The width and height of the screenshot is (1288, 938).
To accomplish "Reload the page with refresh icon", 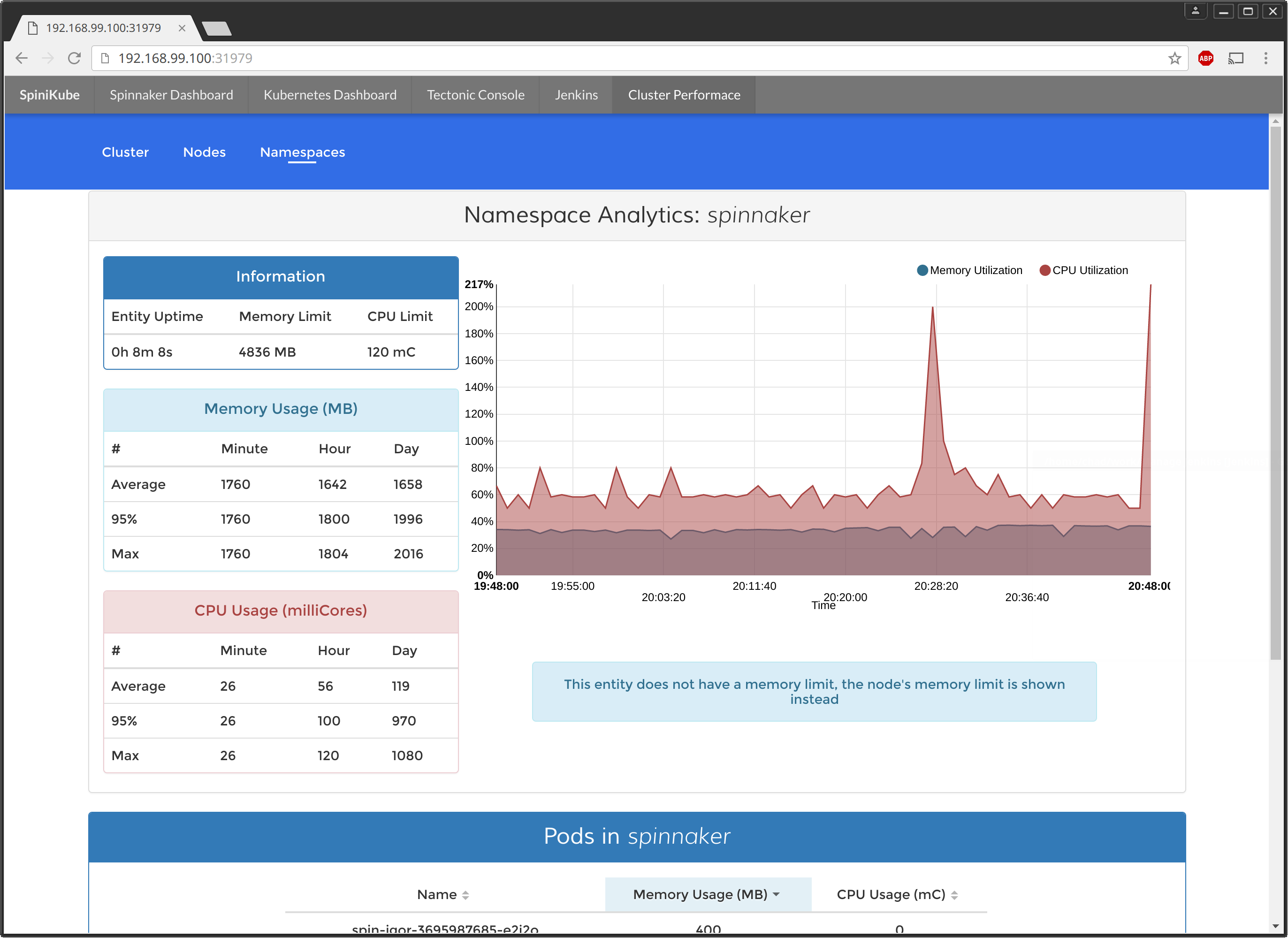I will click(75, 58).
